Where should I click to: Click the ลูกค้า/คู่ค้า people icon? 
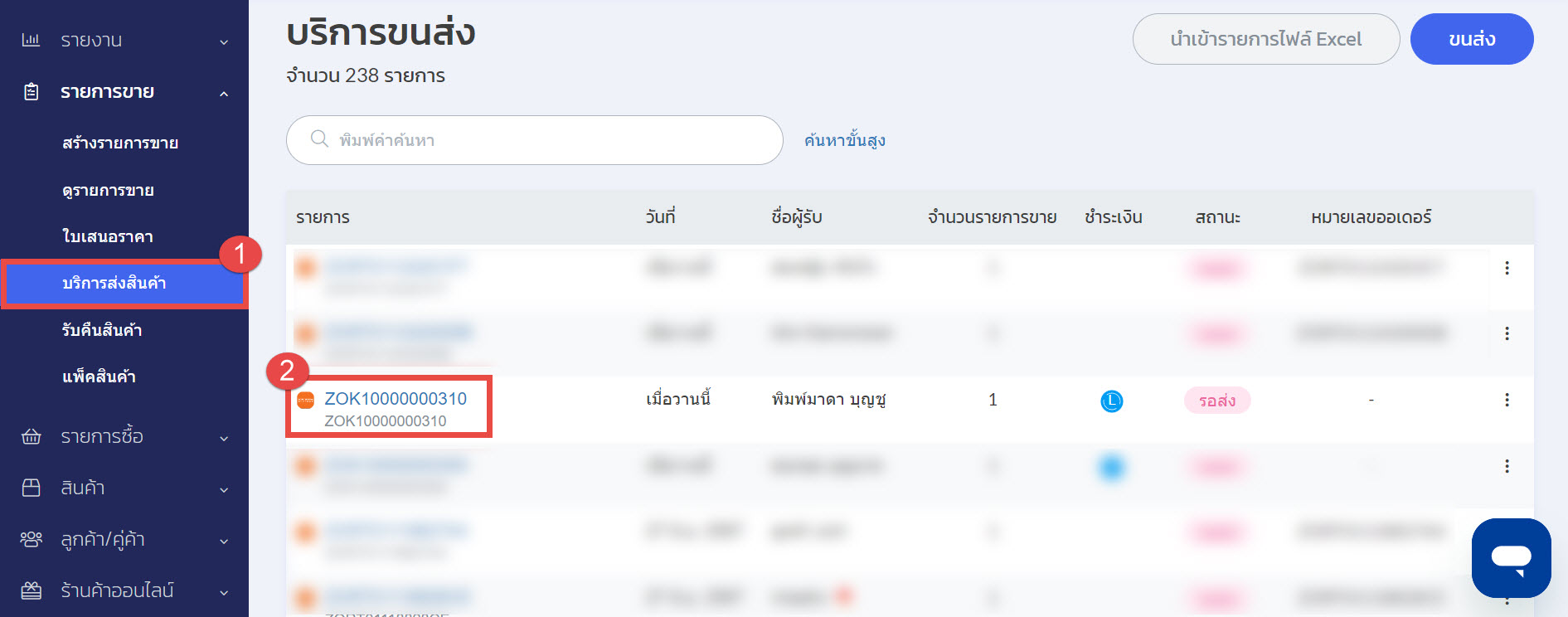point(31,539)
